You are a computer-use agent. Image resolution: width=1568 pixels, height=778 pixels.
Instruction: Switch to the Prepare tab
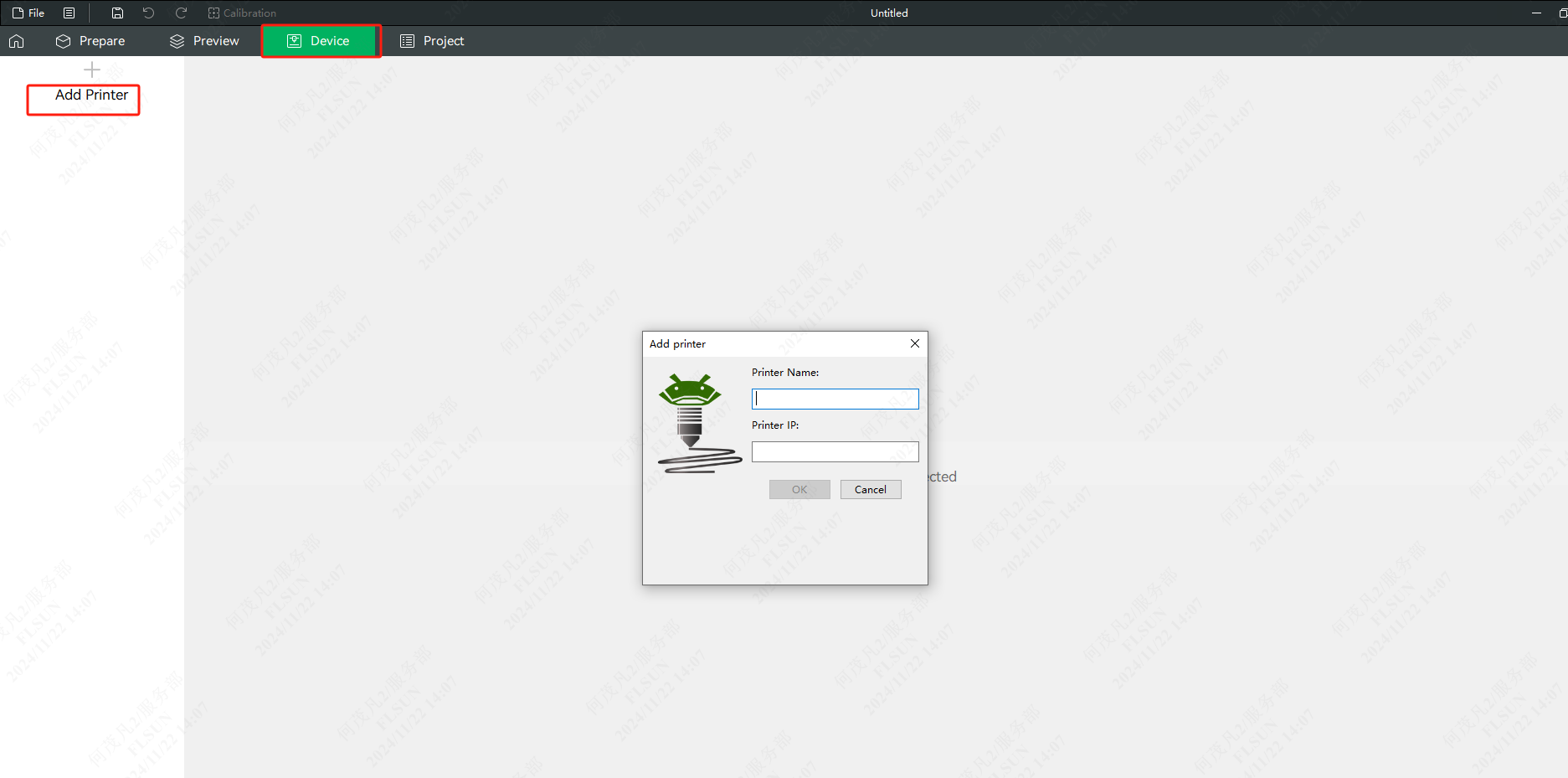90,41
